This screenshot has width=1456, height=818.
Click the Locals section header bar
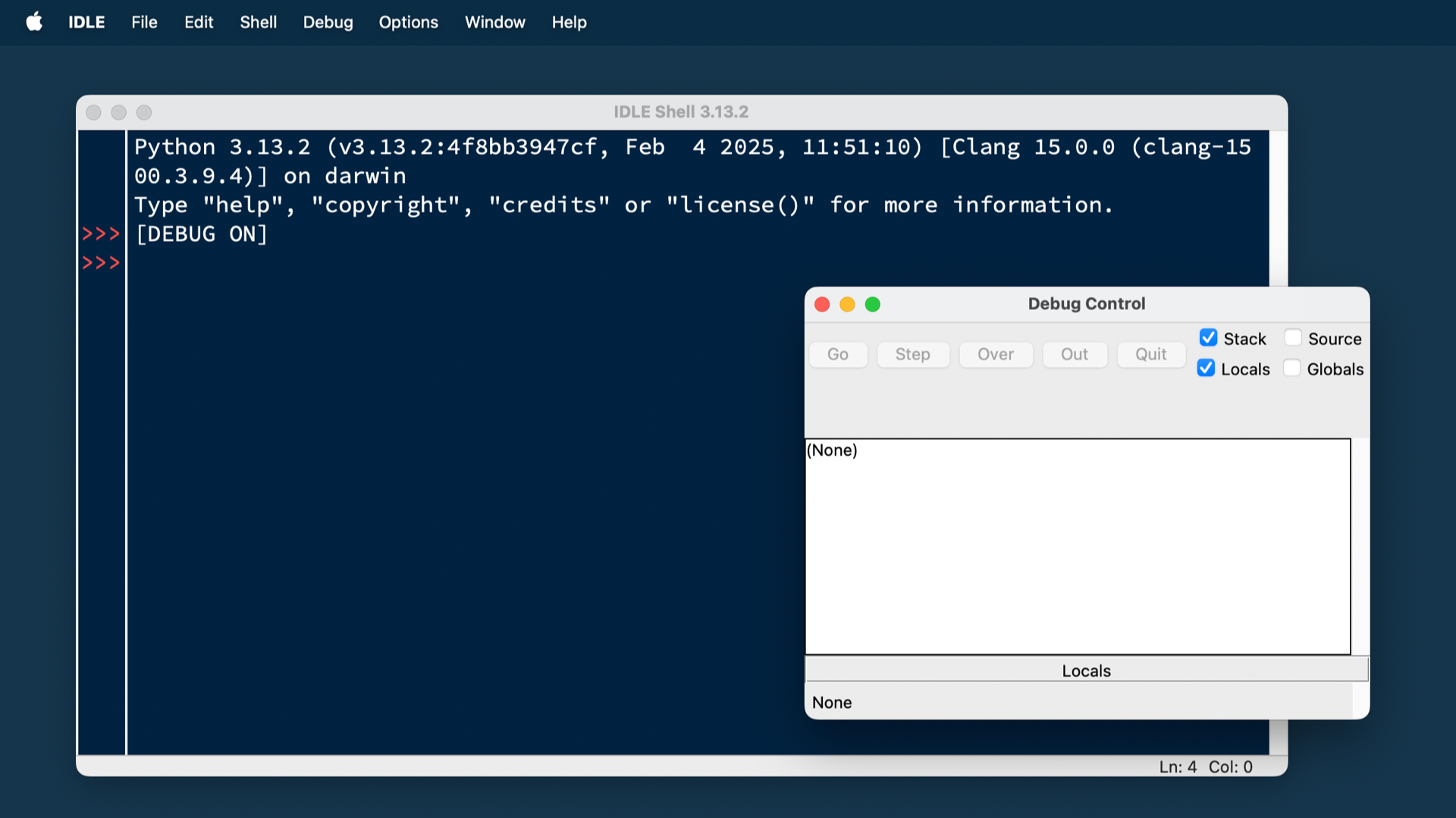tap(1086, 670)
